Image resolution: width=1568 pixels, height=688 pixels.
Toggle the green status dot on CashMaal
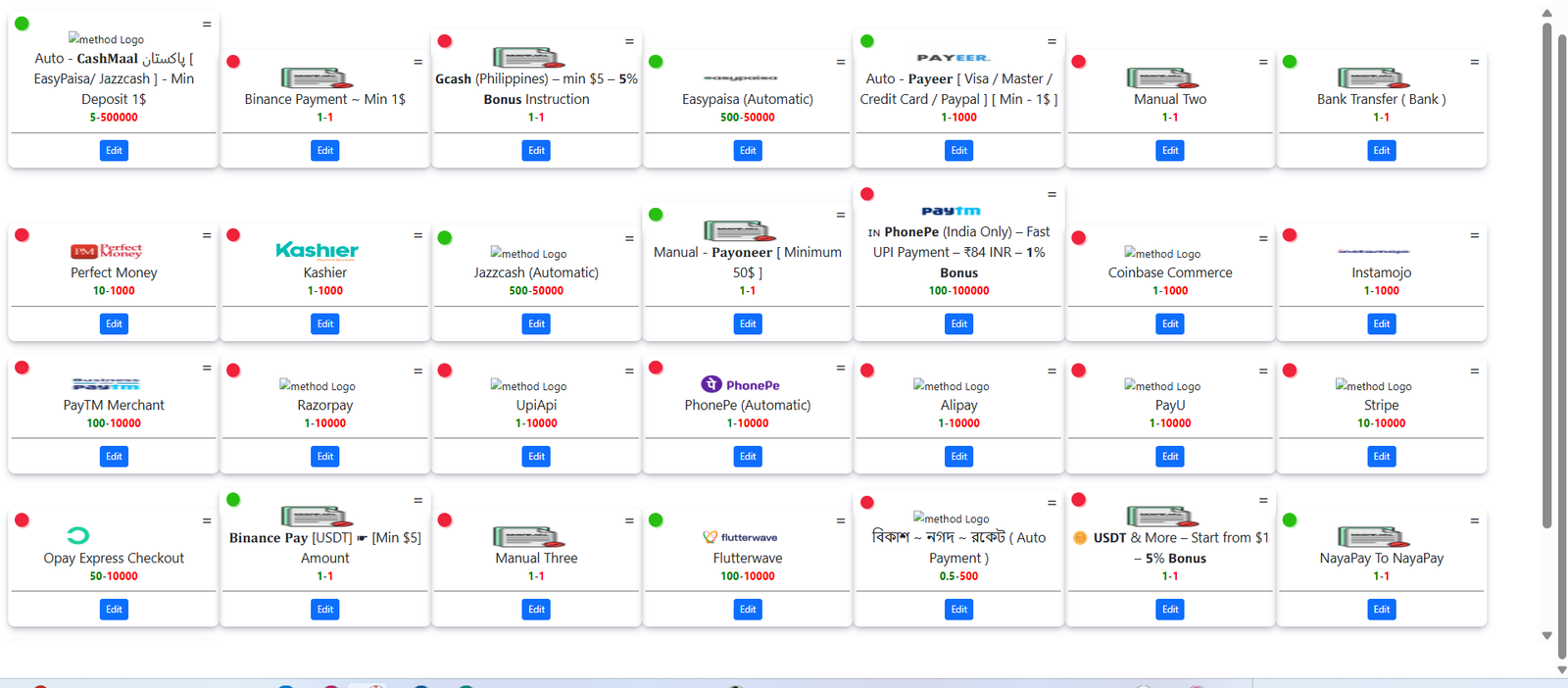(22, 24)
